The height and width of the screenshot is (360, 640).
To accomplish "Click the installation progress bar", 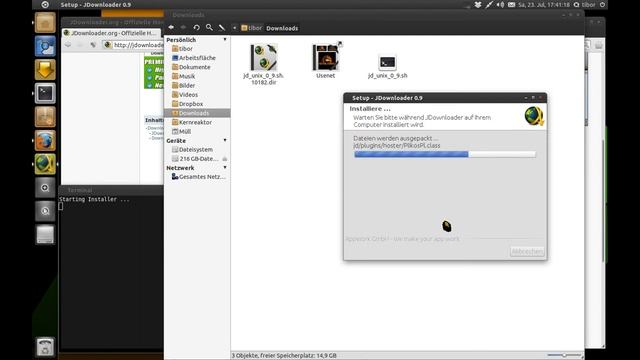I will (x=445, y=154).
